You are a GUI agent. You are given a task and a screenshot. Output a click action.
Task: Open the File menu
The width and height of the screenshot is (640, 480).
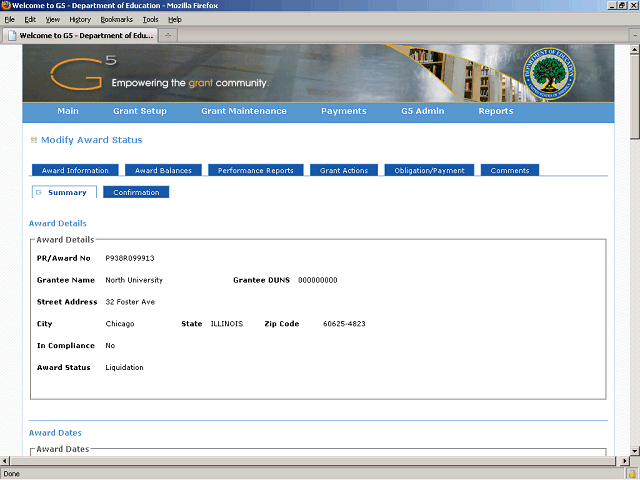pos(9,19)
